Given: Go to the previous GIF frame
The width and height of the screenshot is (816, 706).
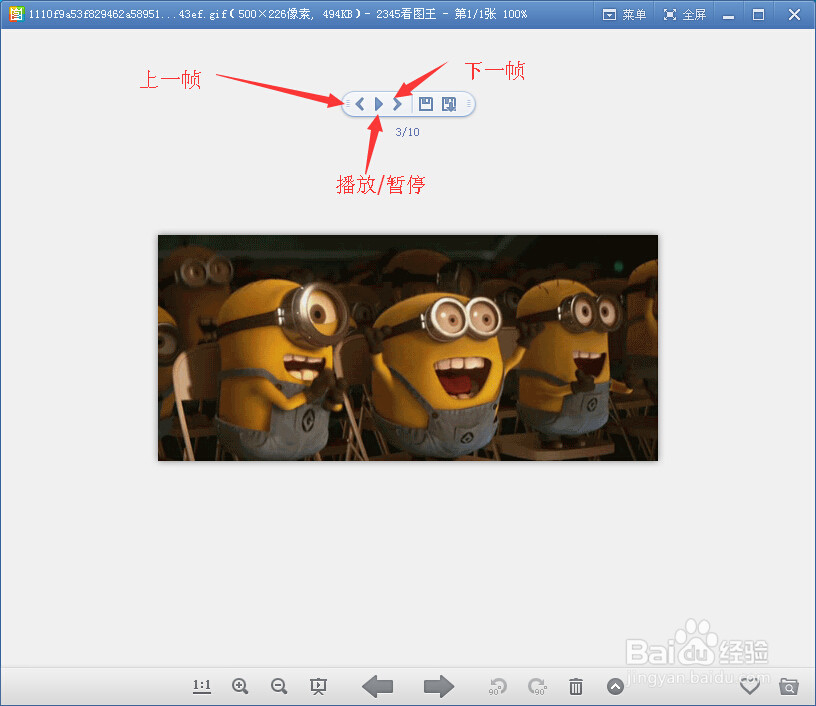Looking at the screenshot, I should coord(360,104).
